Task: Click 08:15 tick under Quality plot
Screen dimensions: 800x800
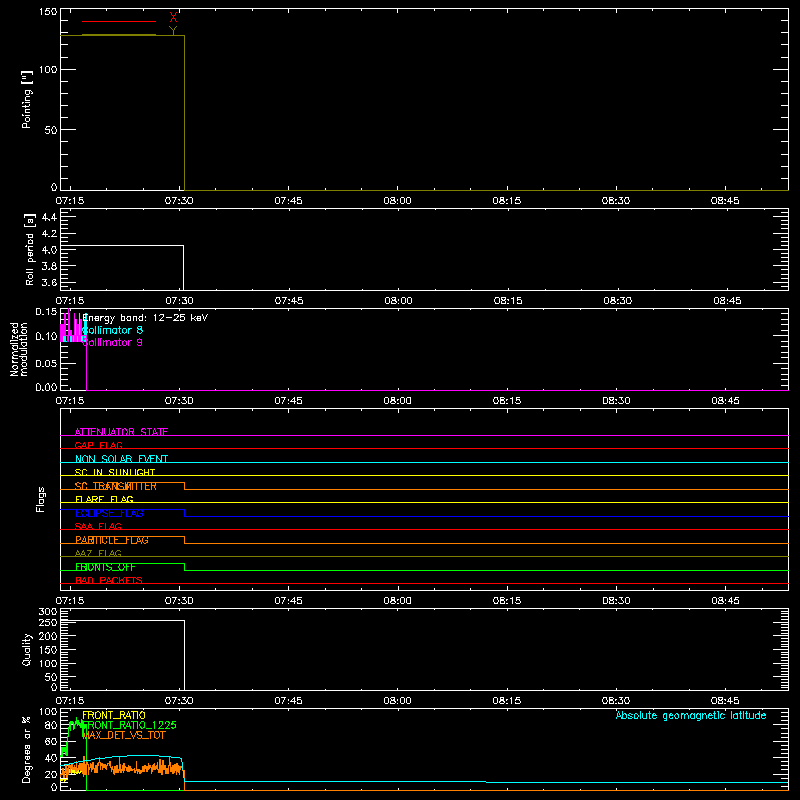Action: (x=507, y=701)
